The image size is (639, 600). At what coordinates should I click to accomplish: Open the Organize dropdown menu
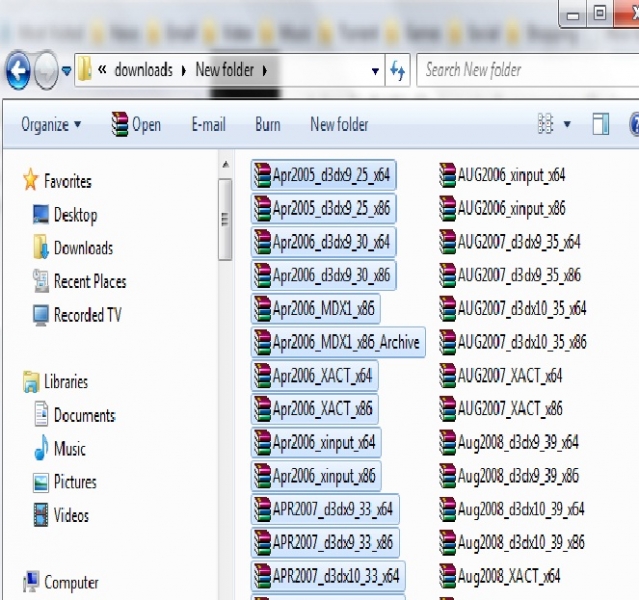coord(51,125)
